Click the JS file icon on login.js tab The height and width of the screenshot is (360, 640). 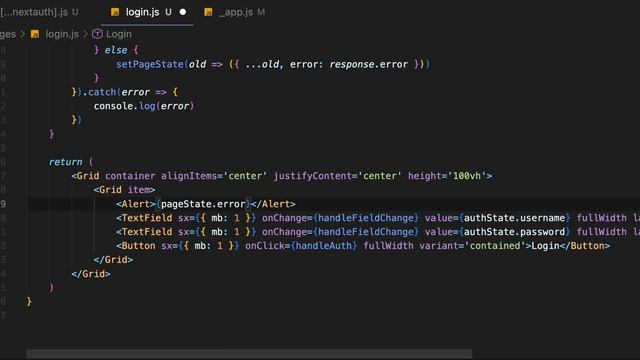point(115,12)
